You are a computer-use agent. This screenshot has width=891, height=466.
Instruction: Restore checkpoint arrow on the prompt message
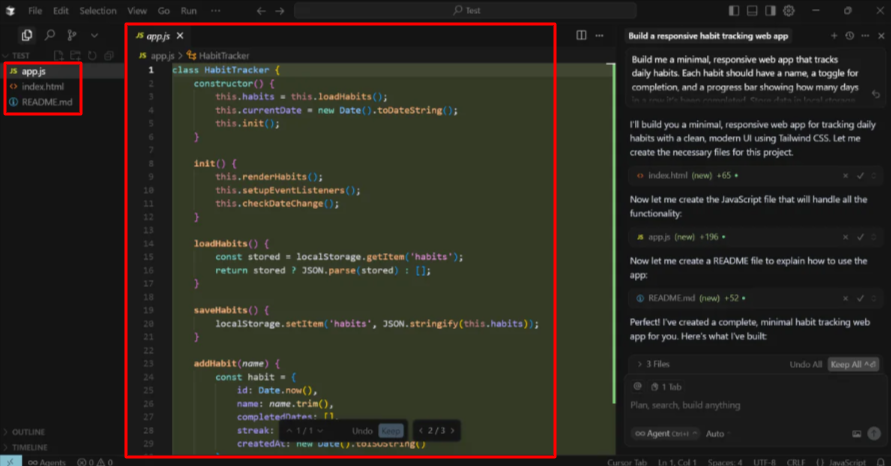(x=876, y=94)
